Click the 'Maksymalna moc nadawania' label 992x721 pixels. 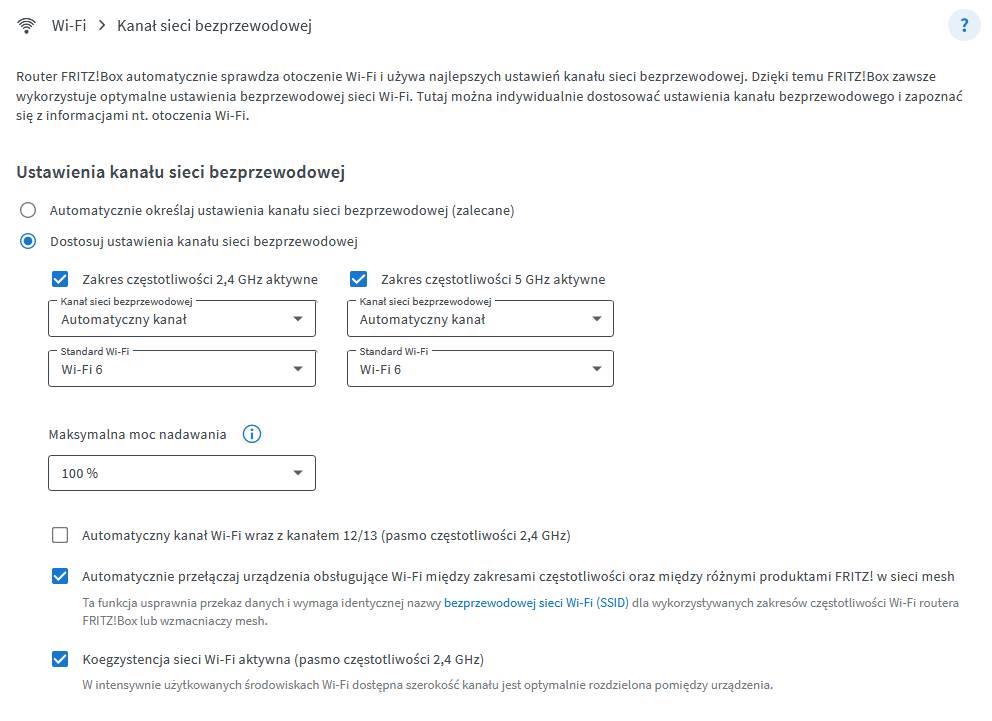(x=137, y=434)
